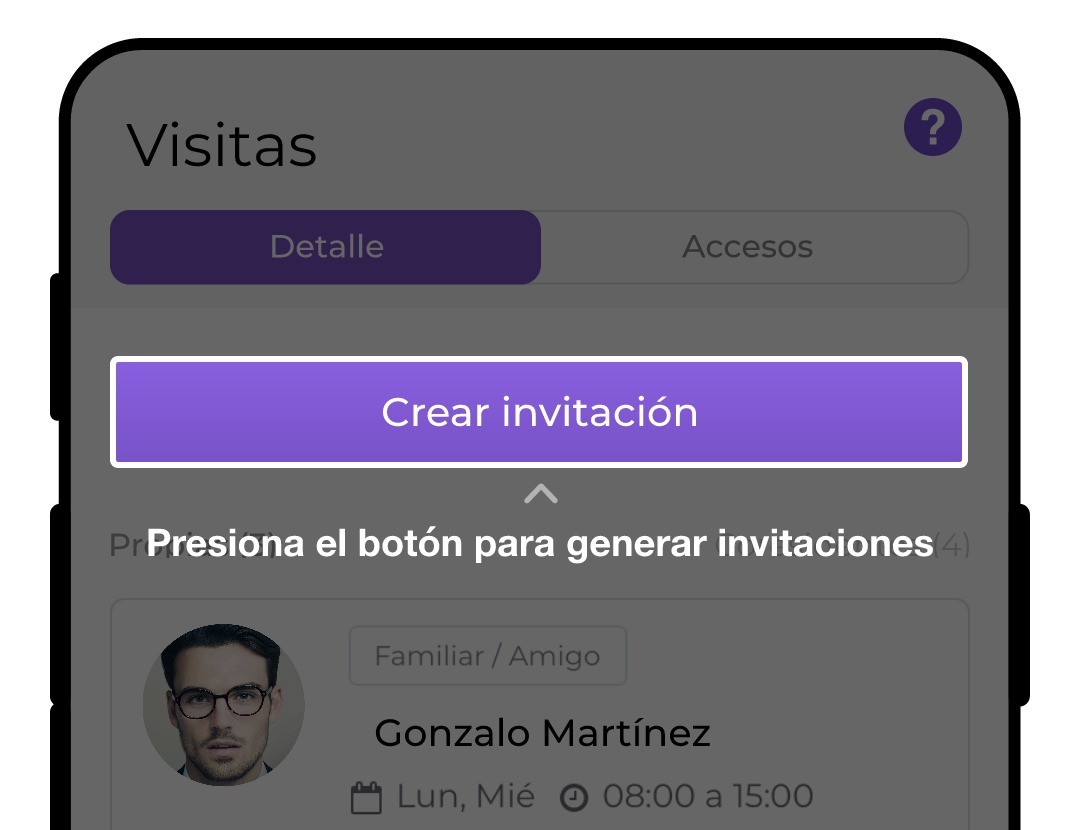Expand the tooltip arrow above the instructions text
The height and width of the screenshot is (830, 1080).
pyautogui.click(x=541, y=493)
